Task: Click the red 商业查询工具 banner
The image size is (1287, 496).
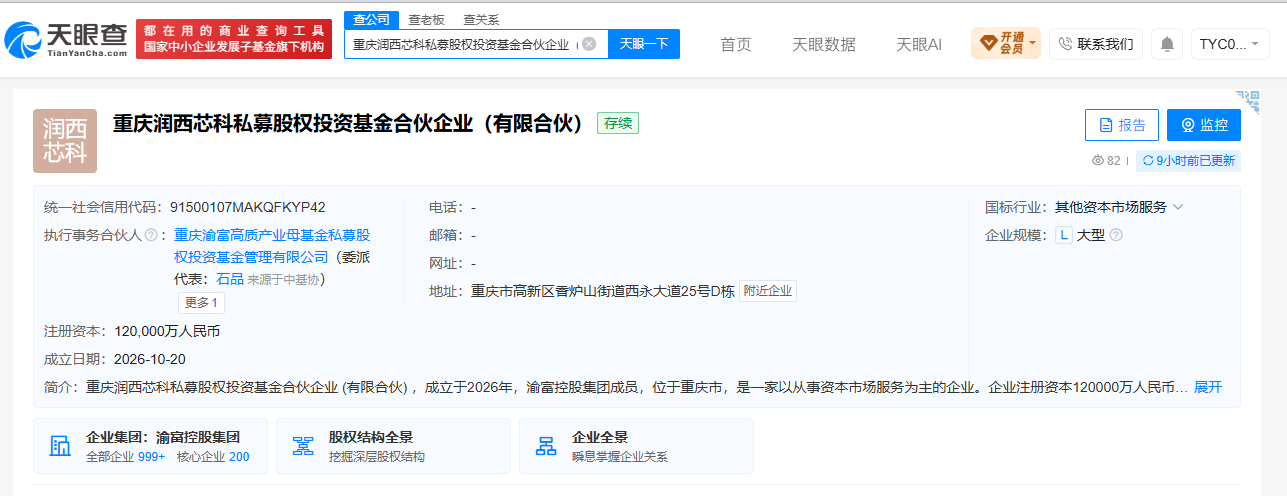Action: [x=234, y=40]
